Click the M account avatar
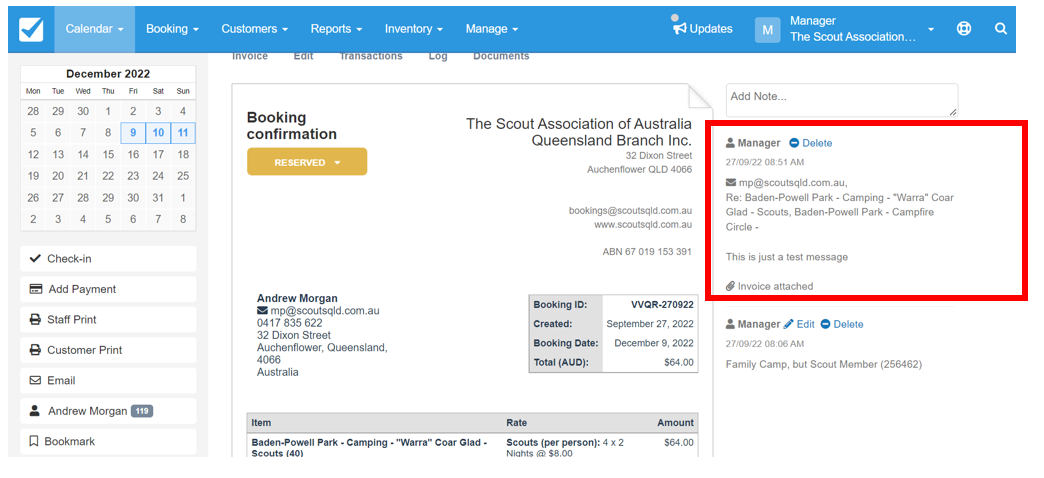Screen dimensions: 1044x478 click(767, 30)
